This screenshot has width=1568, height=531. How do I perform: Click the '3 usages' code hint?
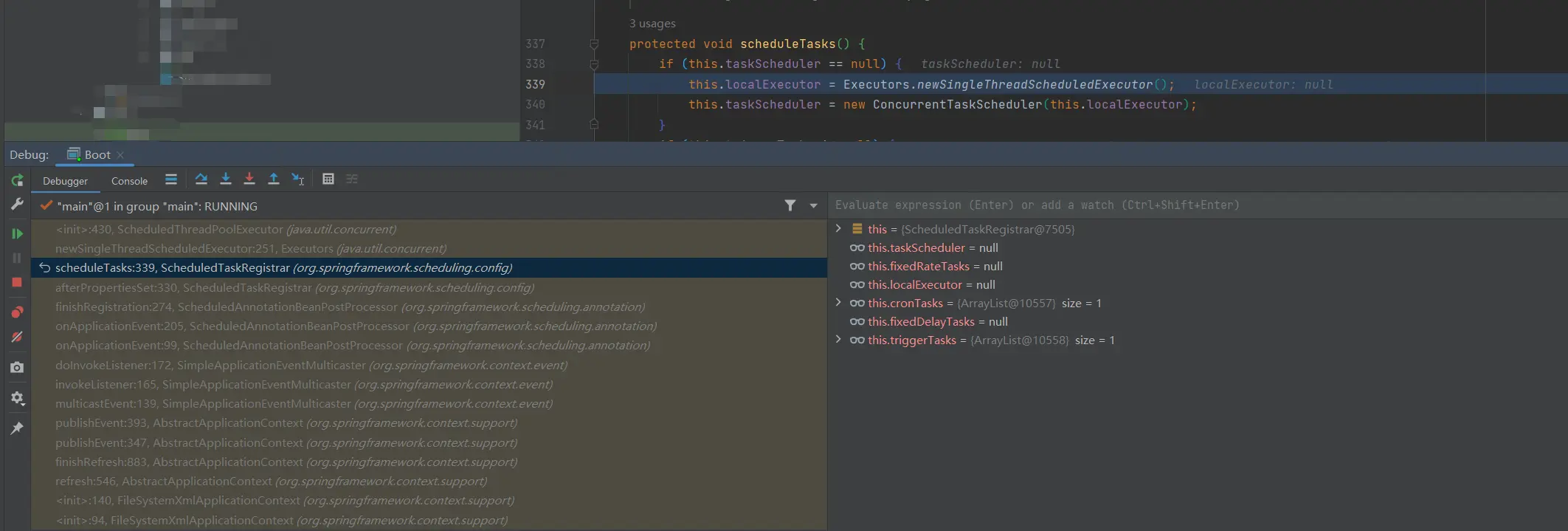[652, 24]
